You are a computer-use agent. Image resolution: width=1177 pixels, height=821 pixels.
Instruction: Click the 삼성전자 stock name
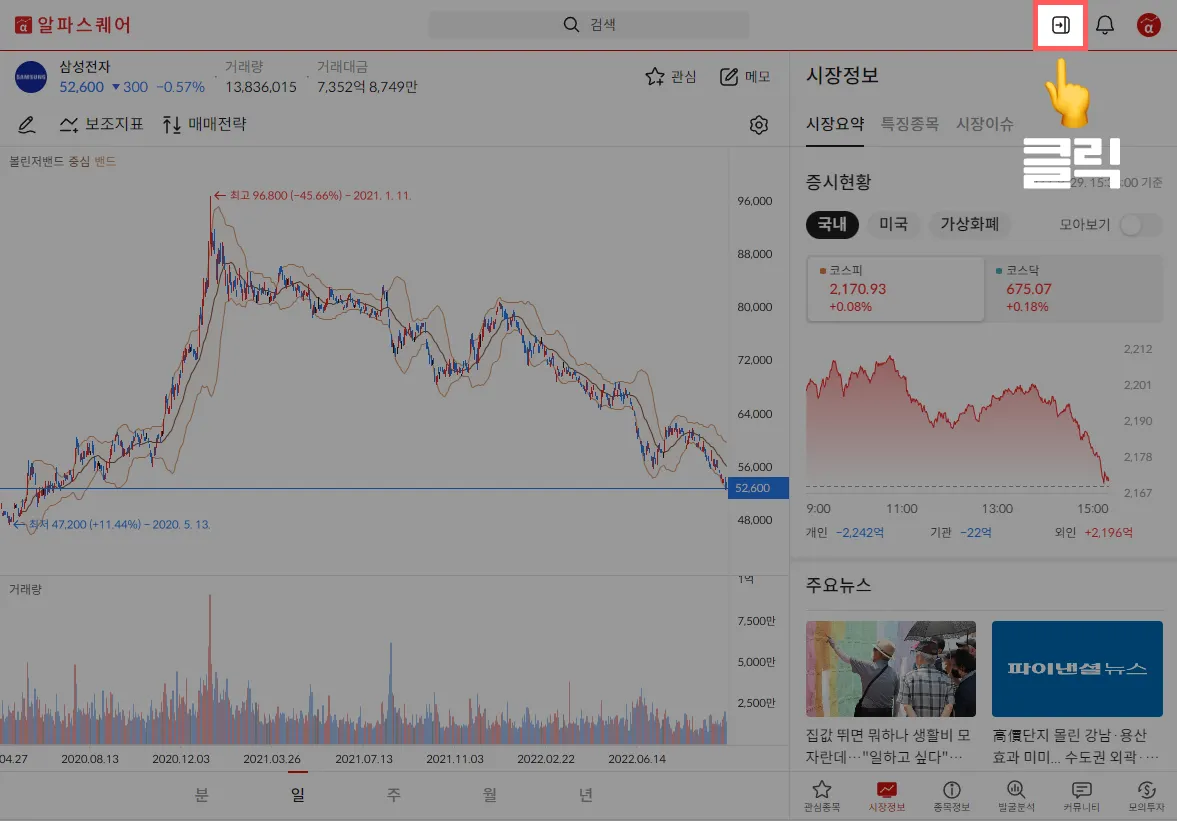[85, 67]
